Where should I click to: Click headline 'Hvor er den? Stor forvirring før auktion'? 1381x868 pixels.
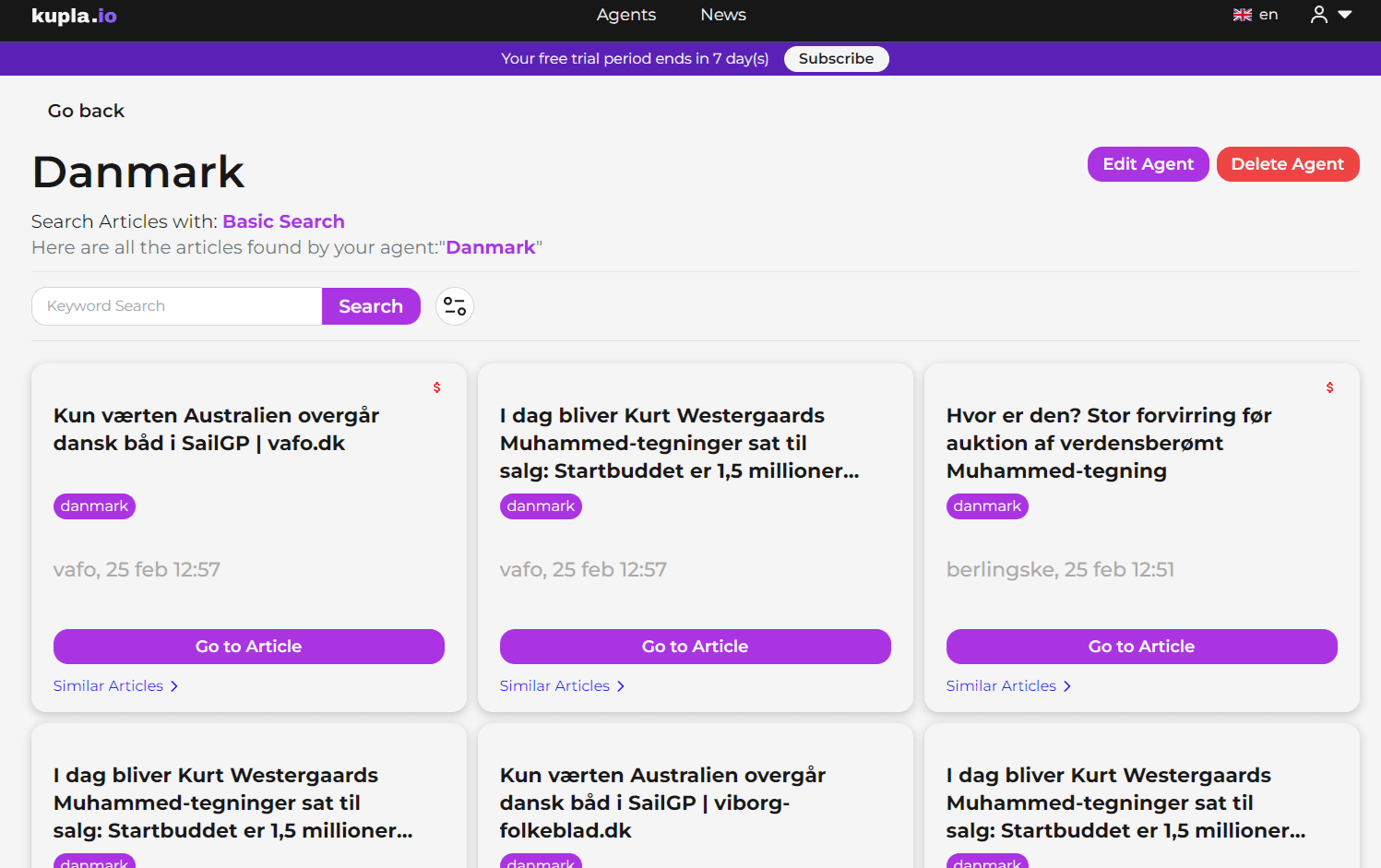1109,444
